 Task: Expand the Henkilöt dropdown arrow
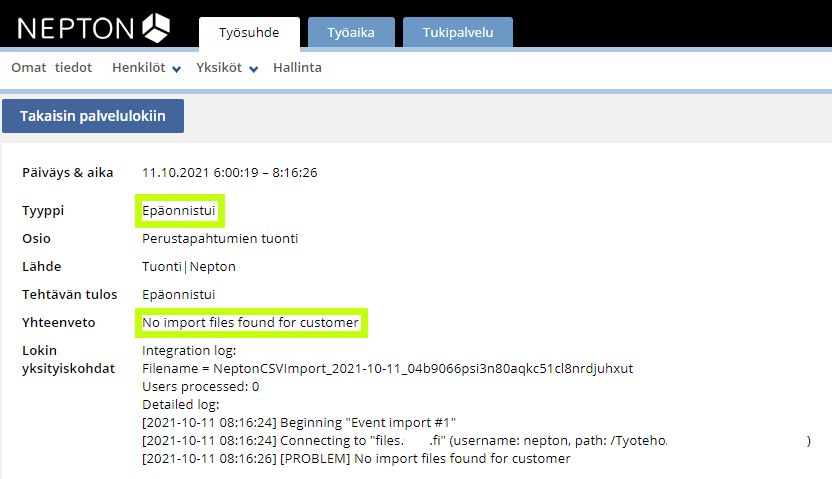point(177,69)
